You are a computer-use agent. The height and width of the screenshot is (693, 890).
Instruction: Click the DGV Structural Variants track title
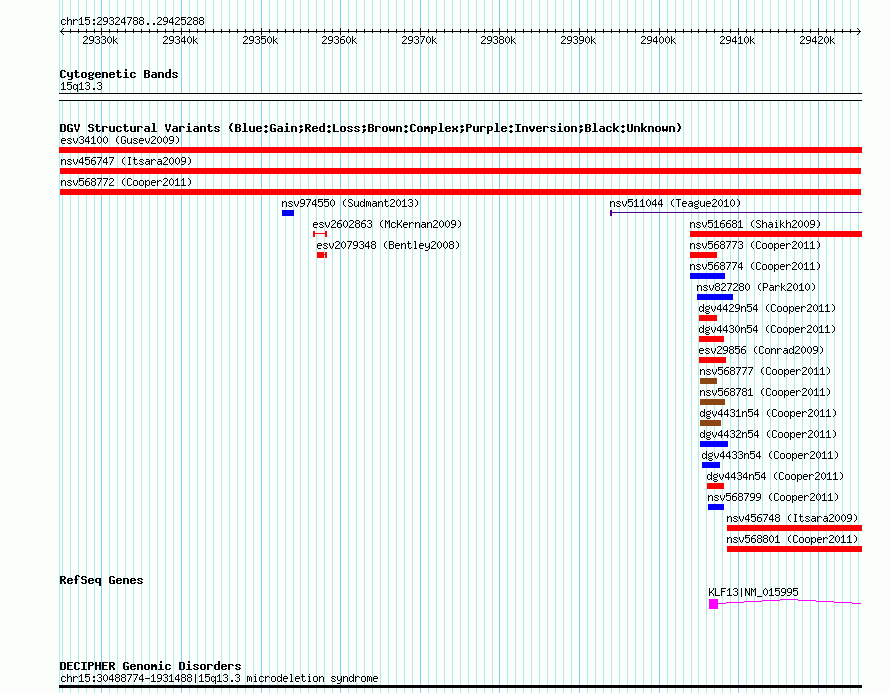coord(371,128)
